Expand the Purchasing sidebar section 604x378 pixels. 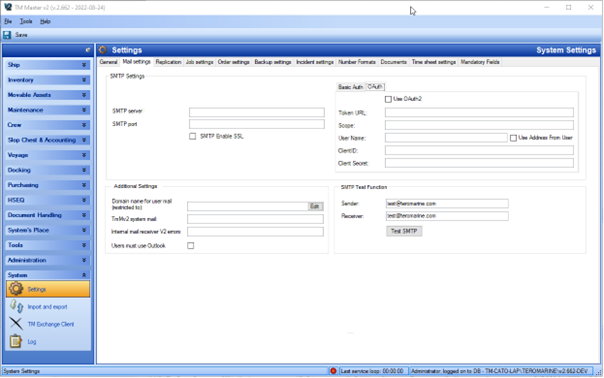(48, 185)
